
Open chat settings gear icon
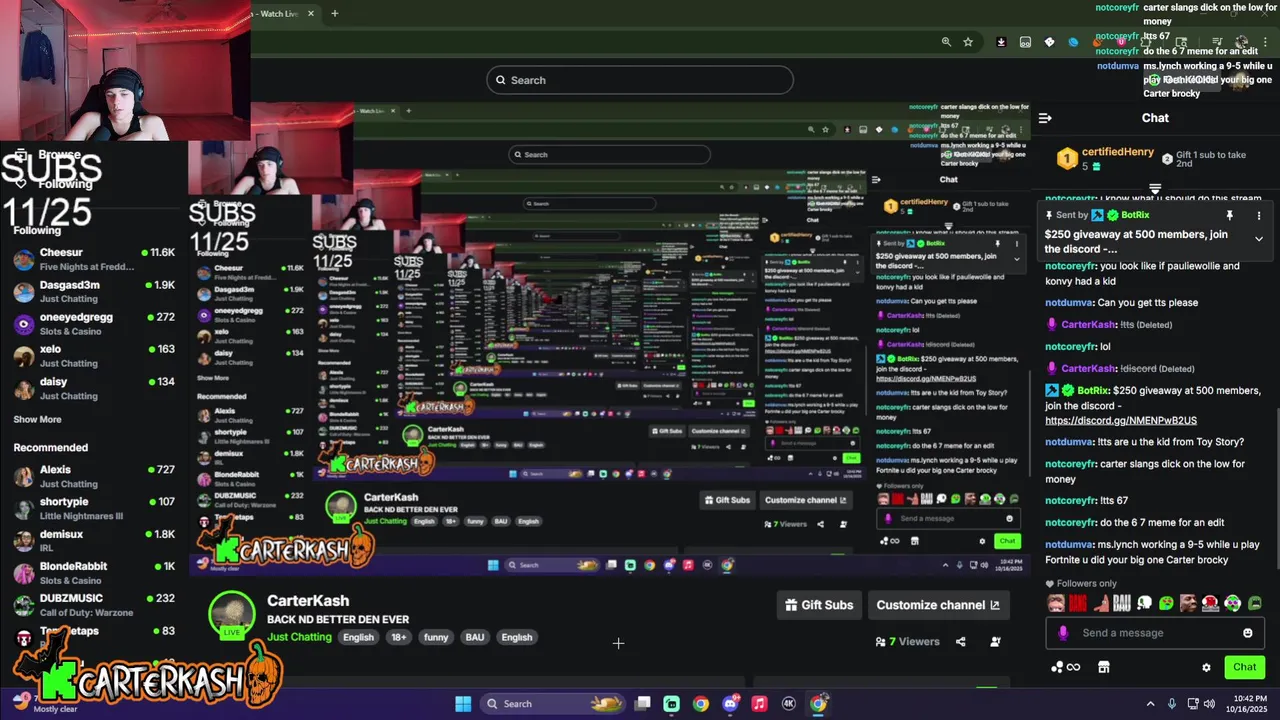pos(1206,667)
